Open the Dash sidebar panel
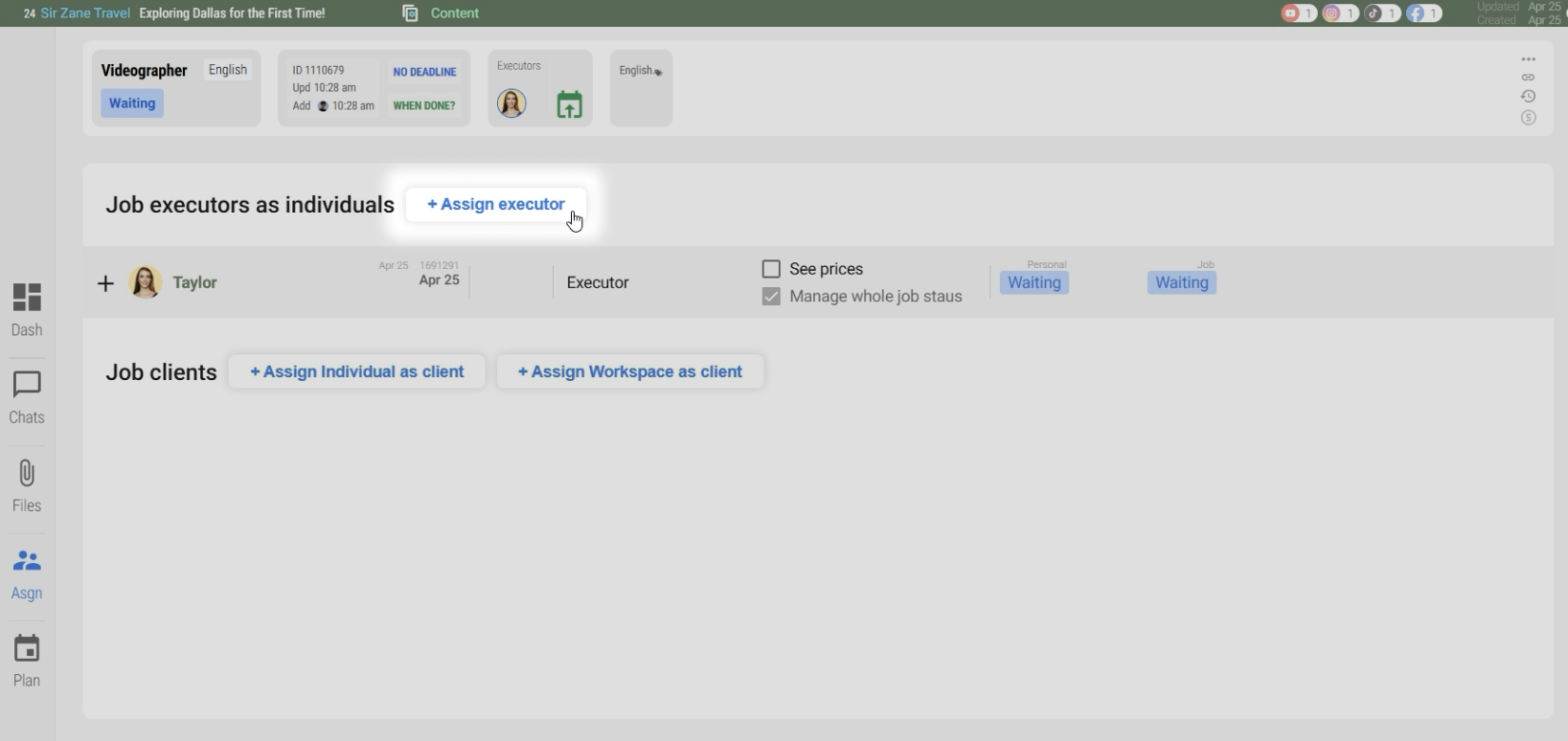1568x741 pixels. (x=27, y=308)
